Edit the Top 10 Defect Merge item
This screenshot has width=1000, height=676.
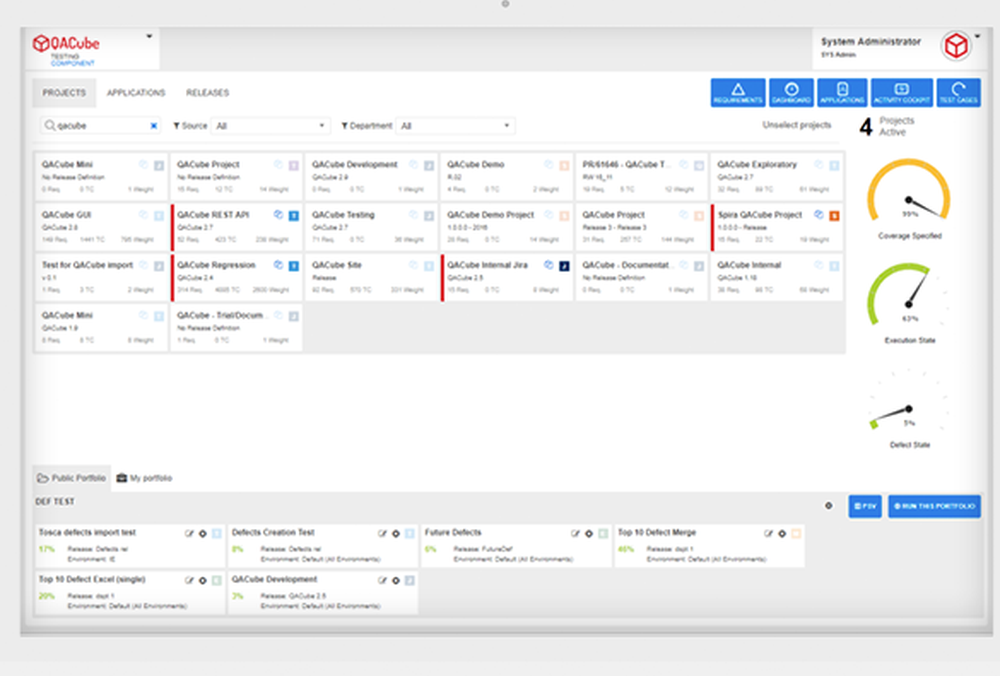[x=768, y=533]
